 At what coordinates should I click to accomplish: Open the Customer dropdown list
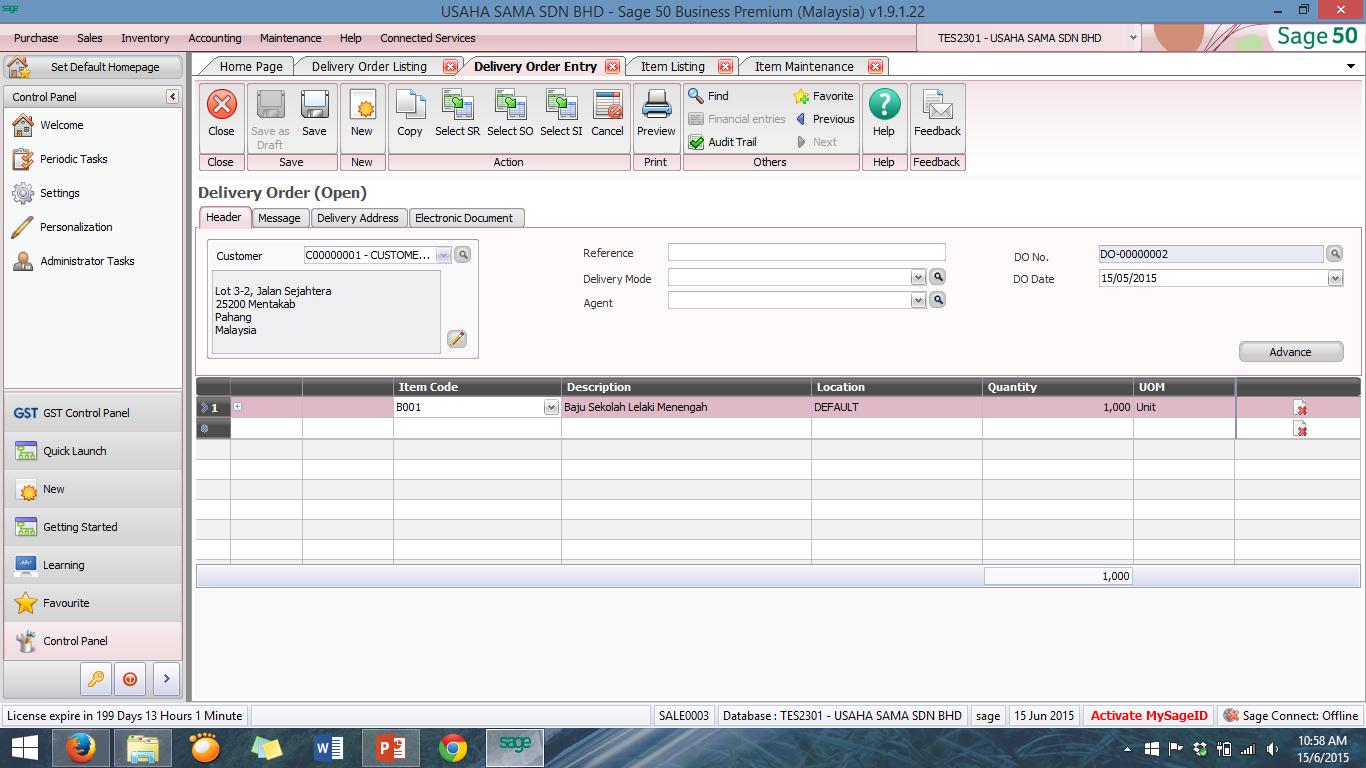(444, 255)
